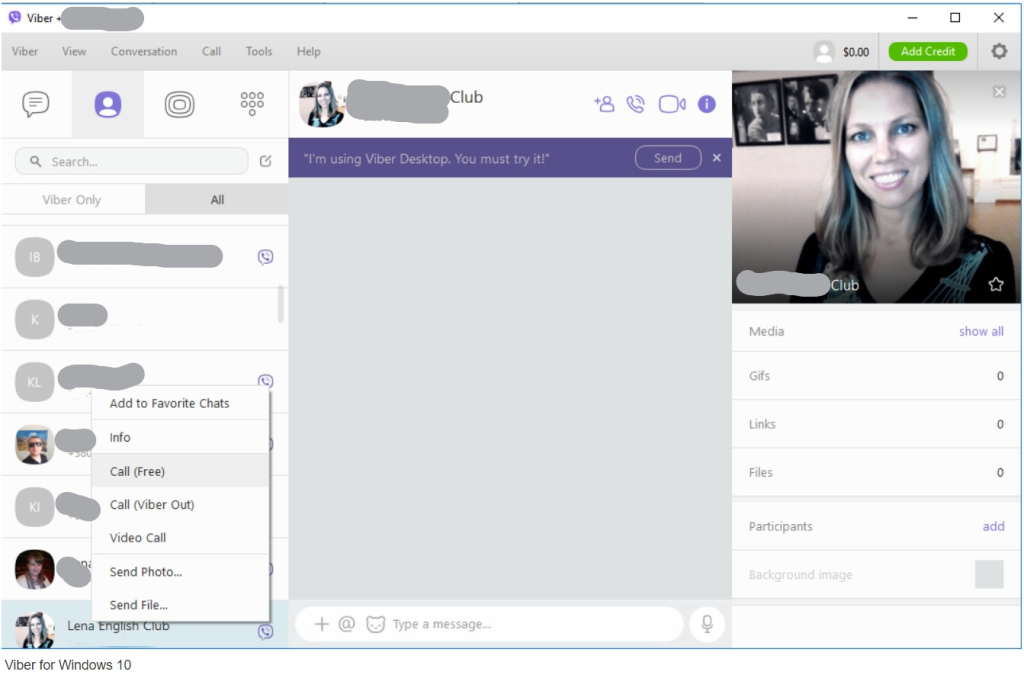Select the IB contact row avatar
This screenshot has height=675, width=1024.
click(x=35, y=257)
